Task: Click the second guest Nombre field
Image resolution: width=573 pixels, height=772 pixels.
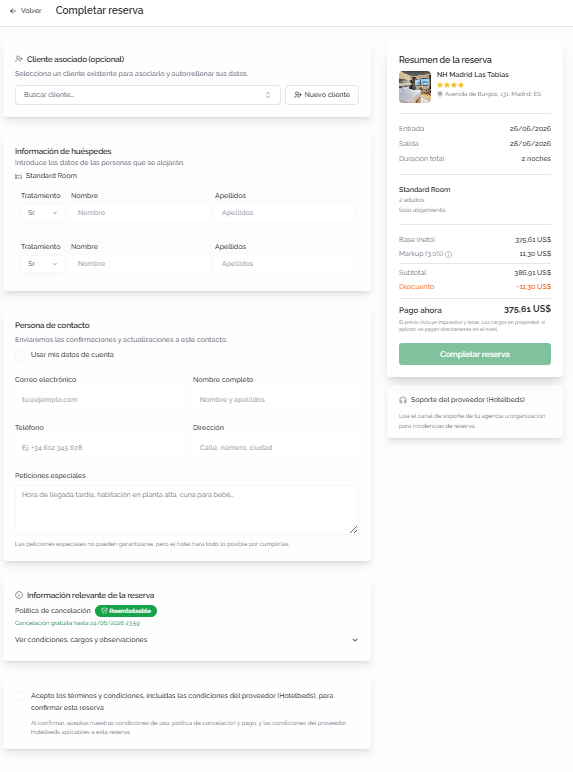Action: tap(140, 264)
